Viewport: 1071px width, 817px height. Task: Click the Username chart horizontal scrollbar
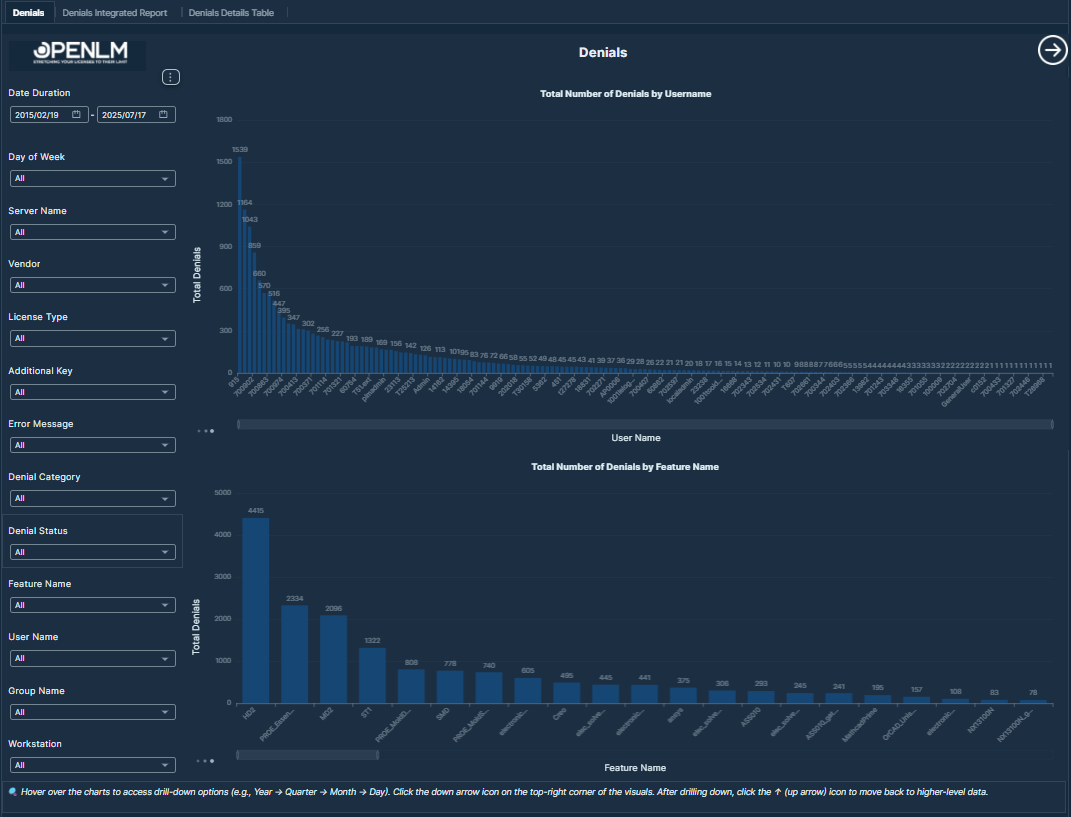coord(644,424)
